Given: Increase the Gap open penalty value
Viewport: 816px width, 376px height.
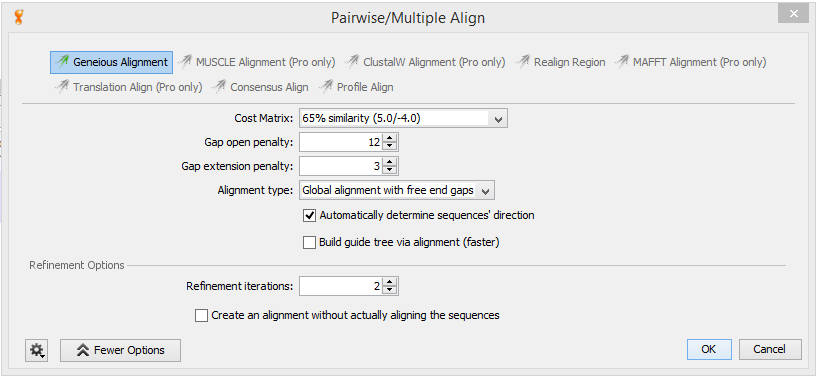Looking at the screenshot, I should (x=390, y=138).
